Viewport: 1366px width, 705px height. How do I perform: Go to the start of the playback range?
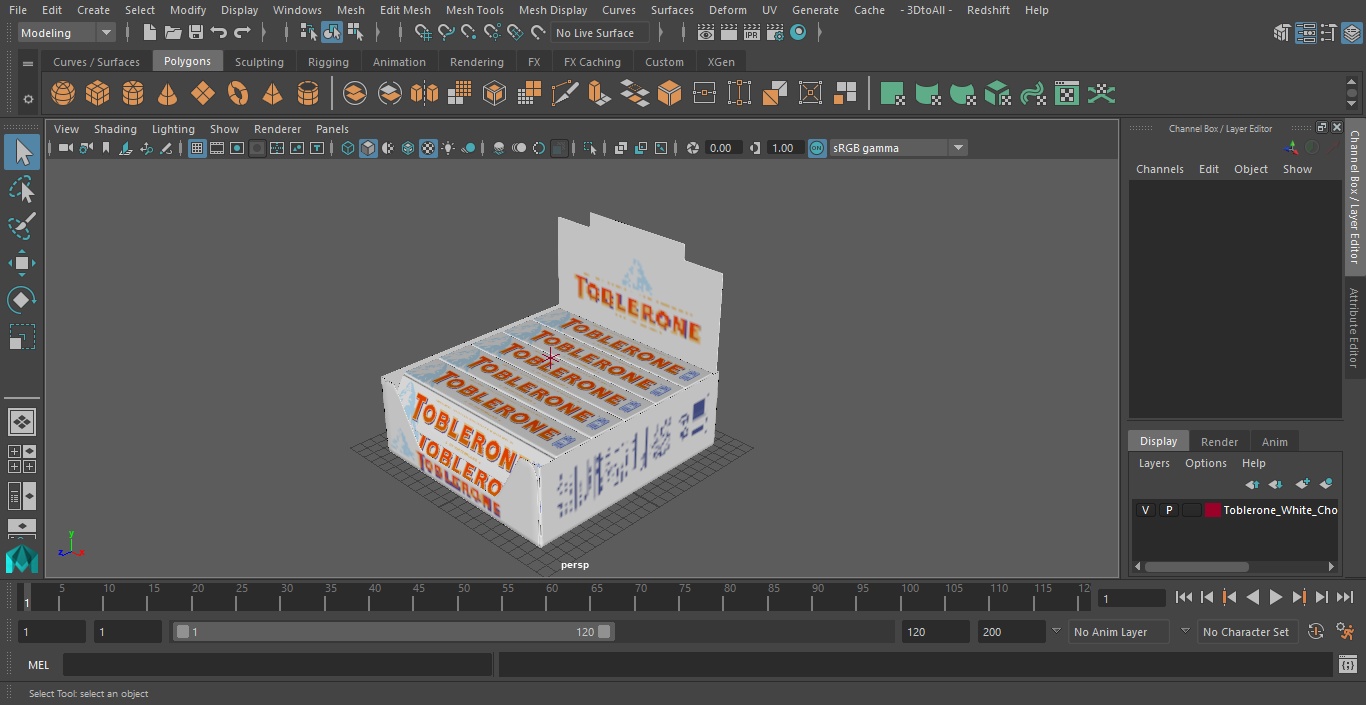[x=1183, y=597]
